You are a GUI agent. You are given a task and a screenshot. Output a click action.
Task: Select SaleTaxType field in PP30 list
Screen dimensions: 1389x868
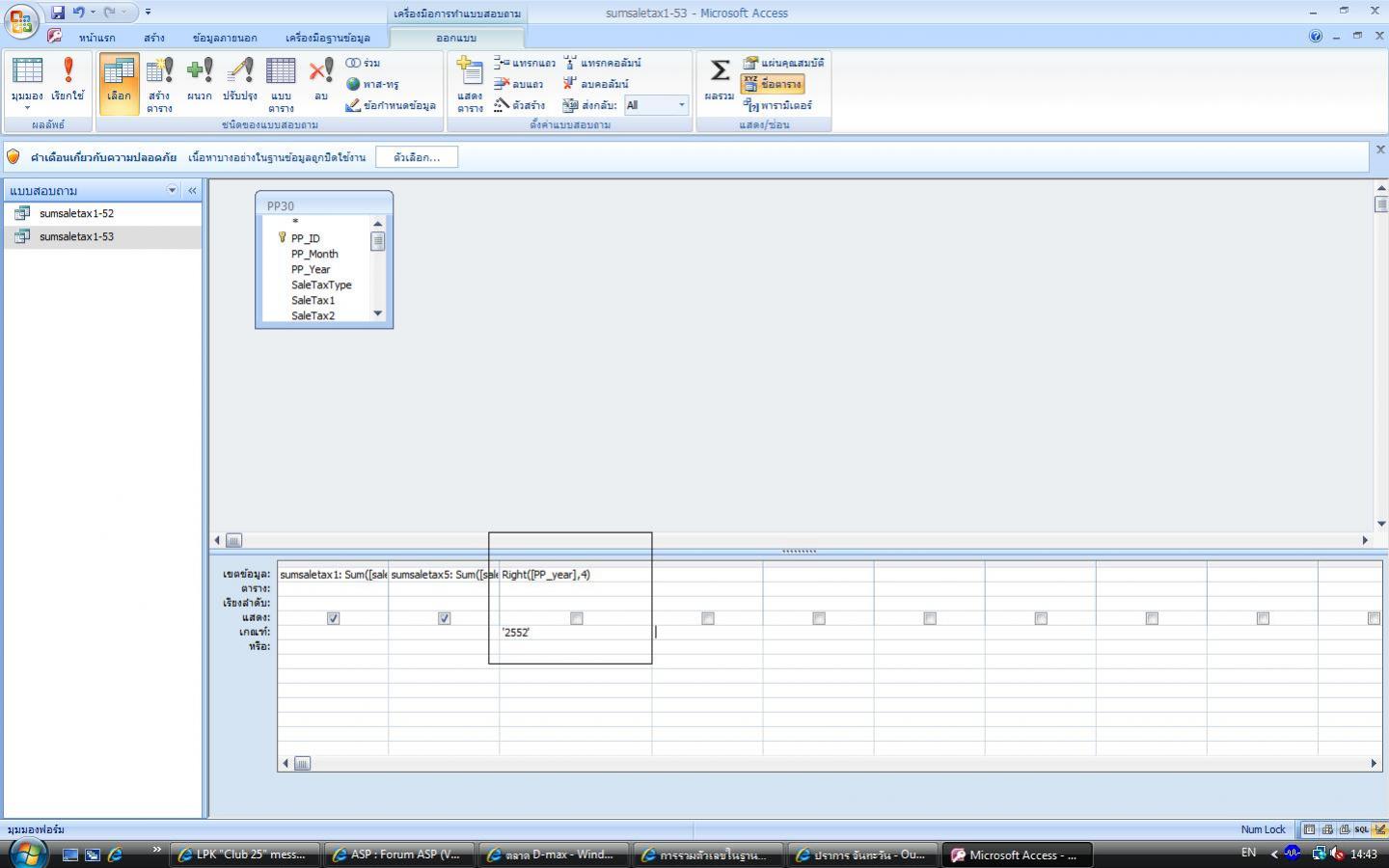pos(321,285)
